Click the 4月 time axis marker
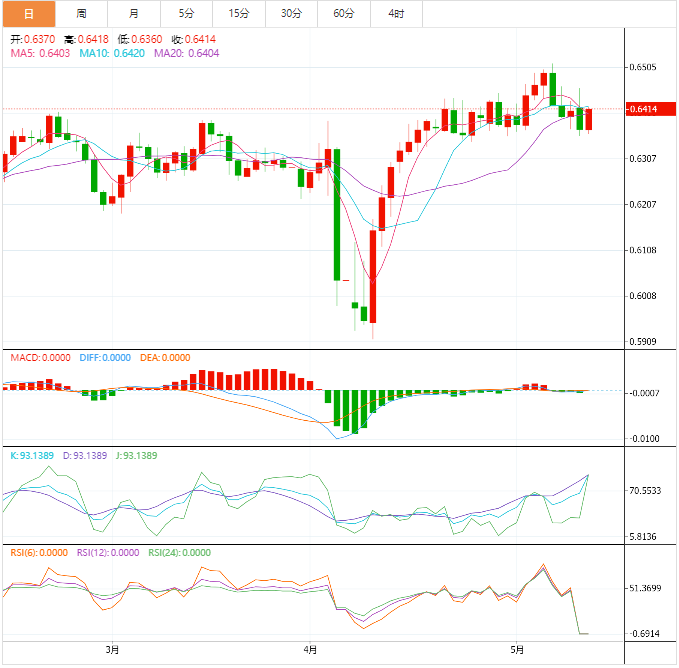 [311, 650]
